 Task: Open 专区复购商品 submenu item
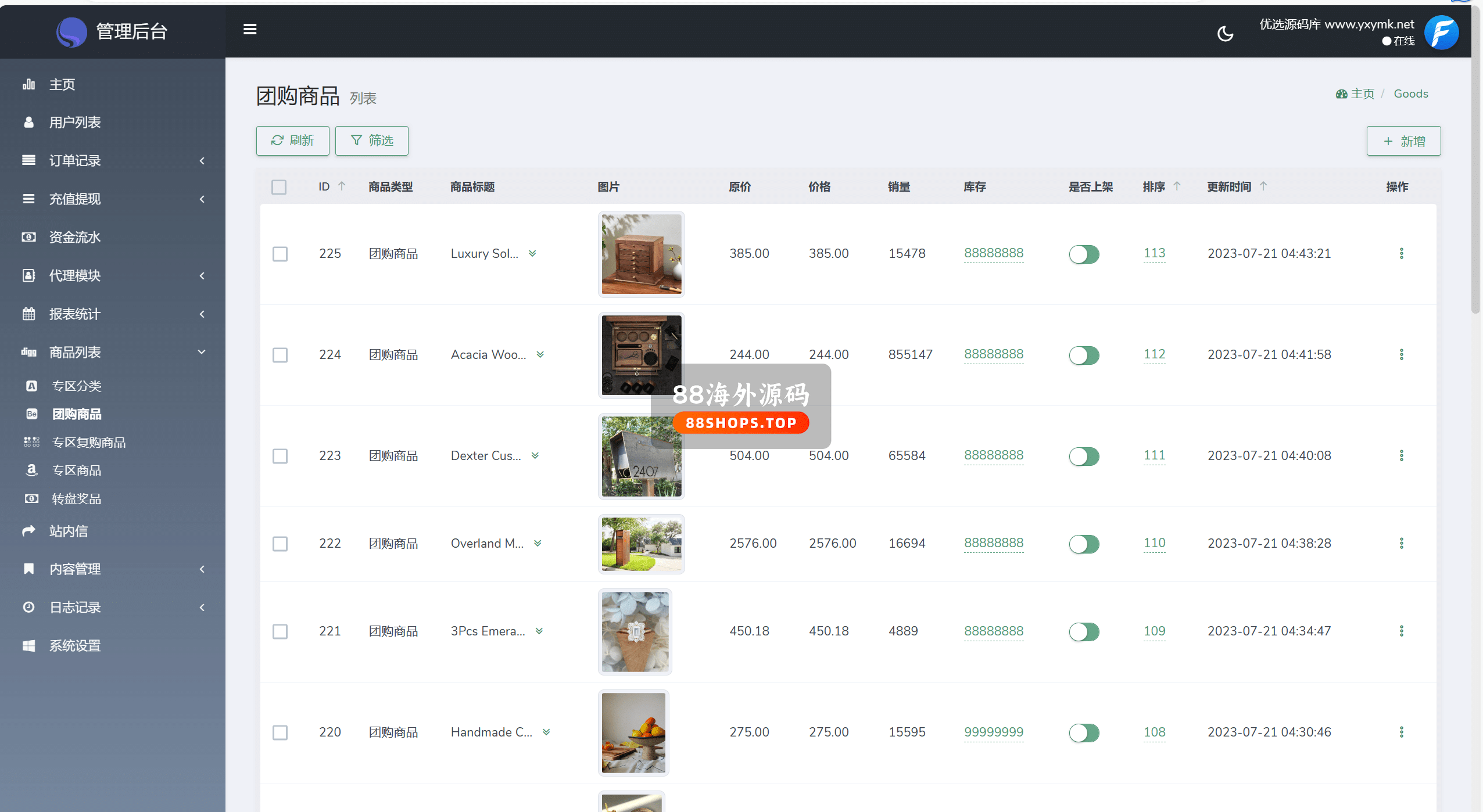pos(89,442)
